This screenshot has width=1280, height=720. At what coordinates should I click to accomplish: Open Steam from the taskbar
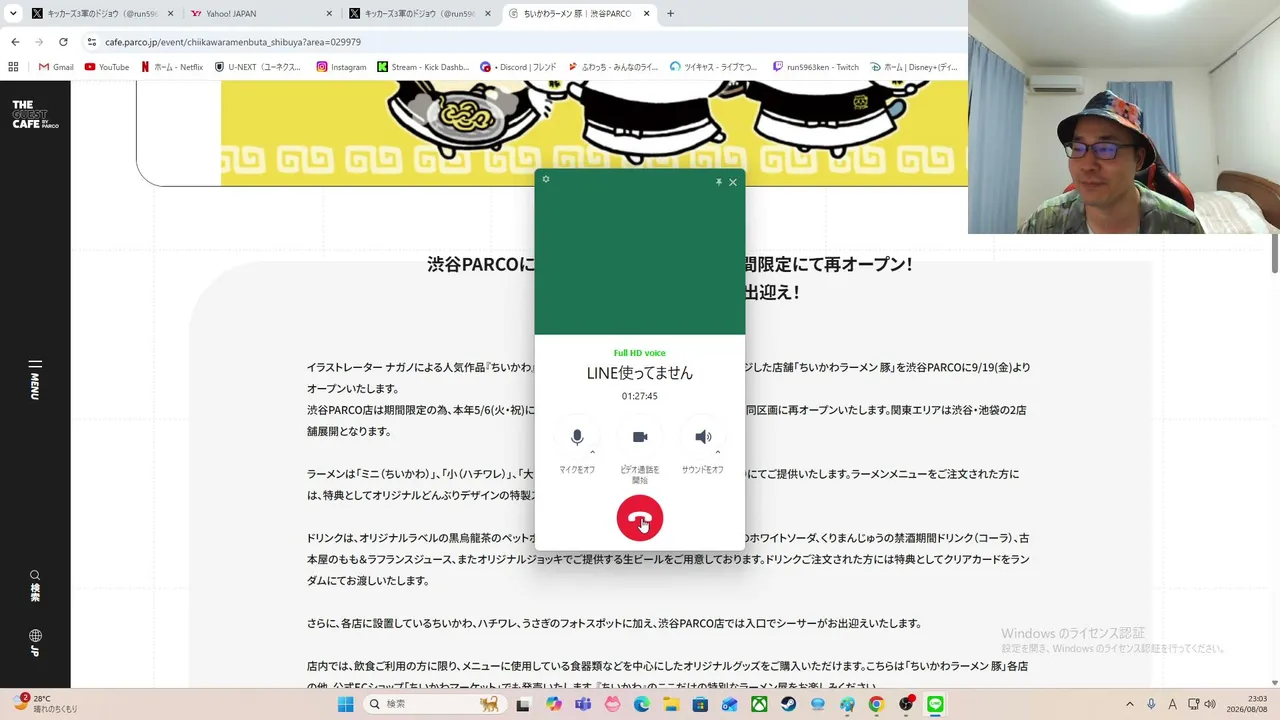point(789,704)
